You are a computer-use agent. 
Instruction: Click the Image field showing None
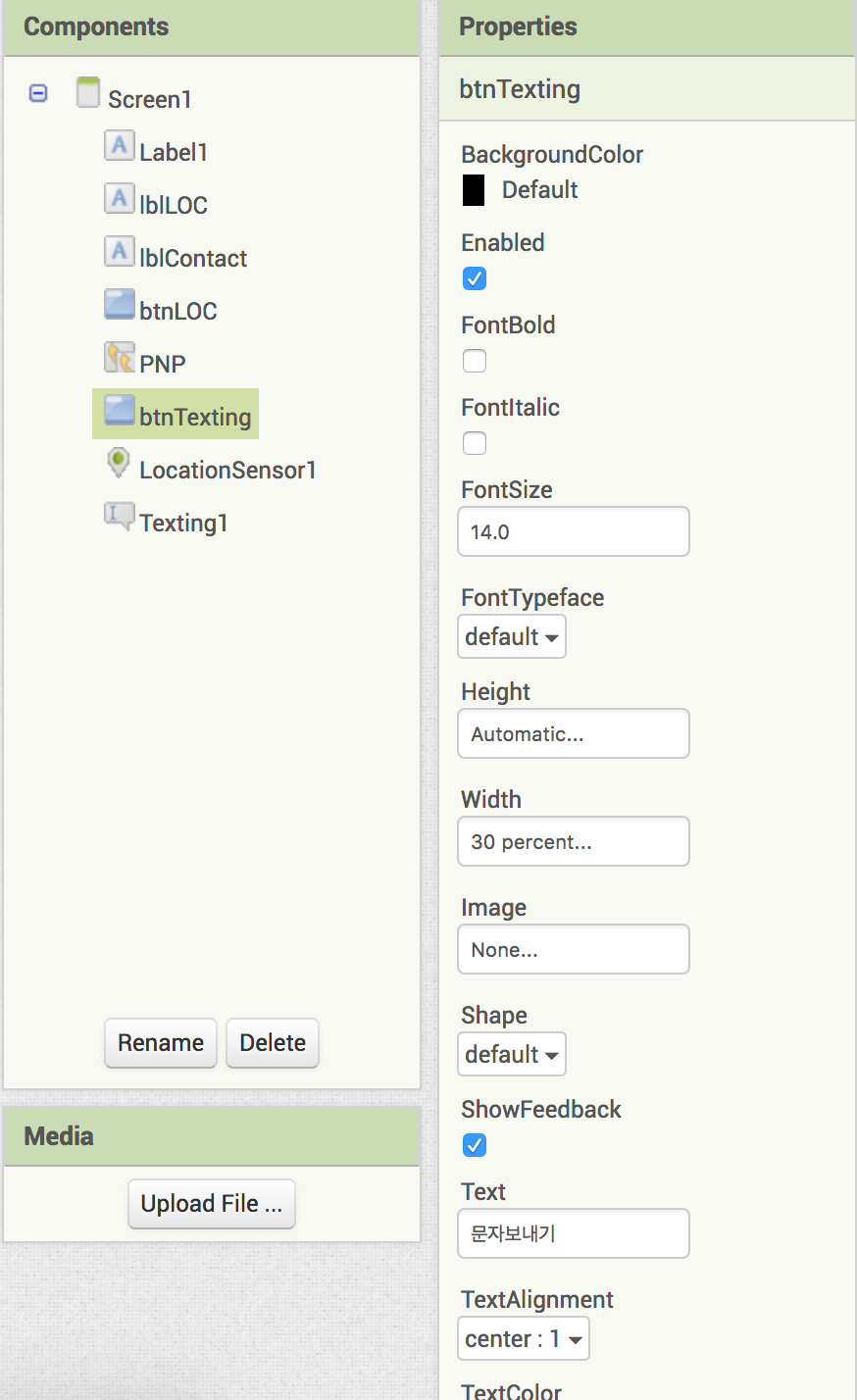(574, 949)
